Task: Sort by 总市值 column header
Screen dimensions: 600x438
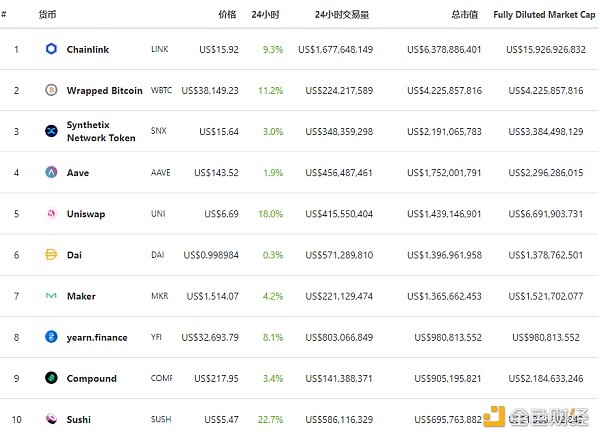Action: pyautogui.click(x=466, y=15)
